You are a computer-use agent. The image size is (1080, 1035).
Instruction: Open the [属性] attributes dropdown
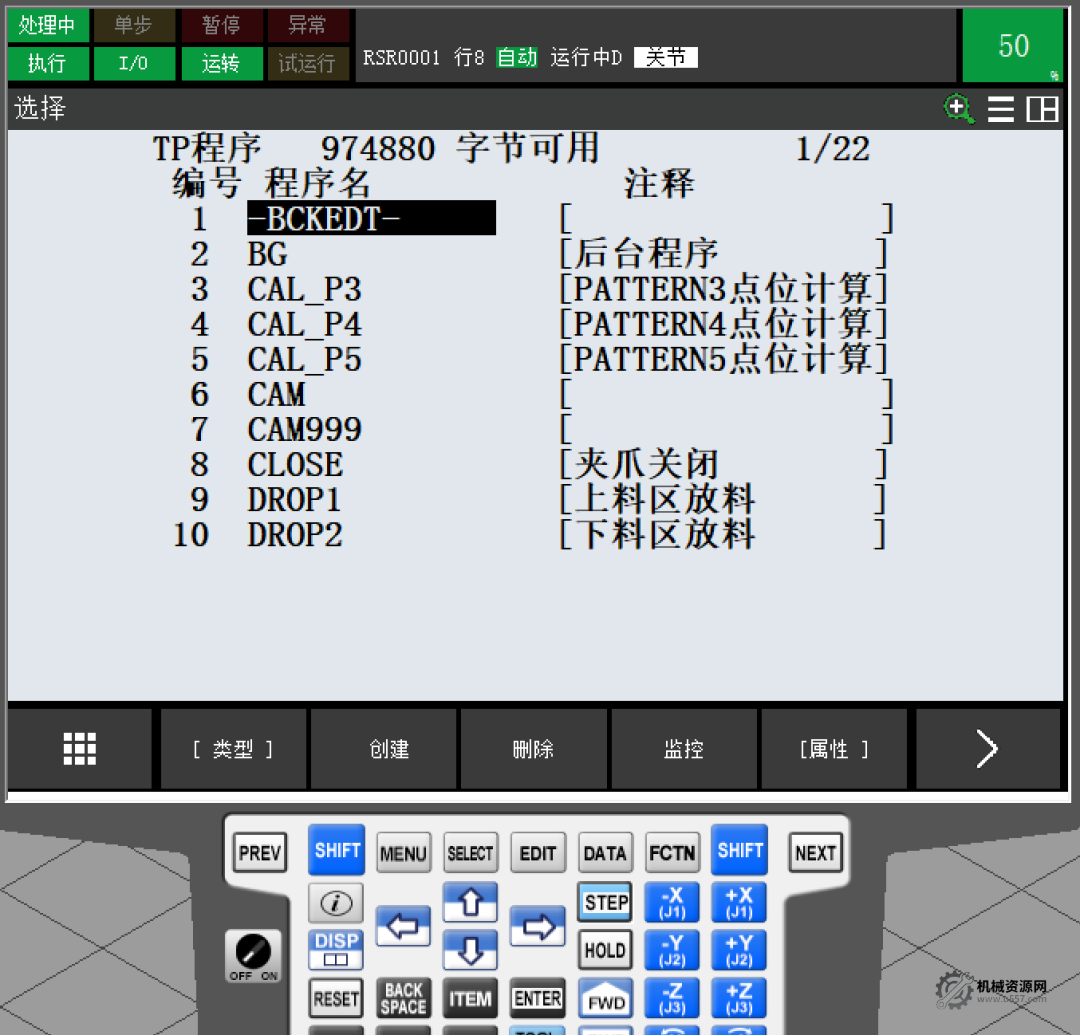[x=834, y=749]
